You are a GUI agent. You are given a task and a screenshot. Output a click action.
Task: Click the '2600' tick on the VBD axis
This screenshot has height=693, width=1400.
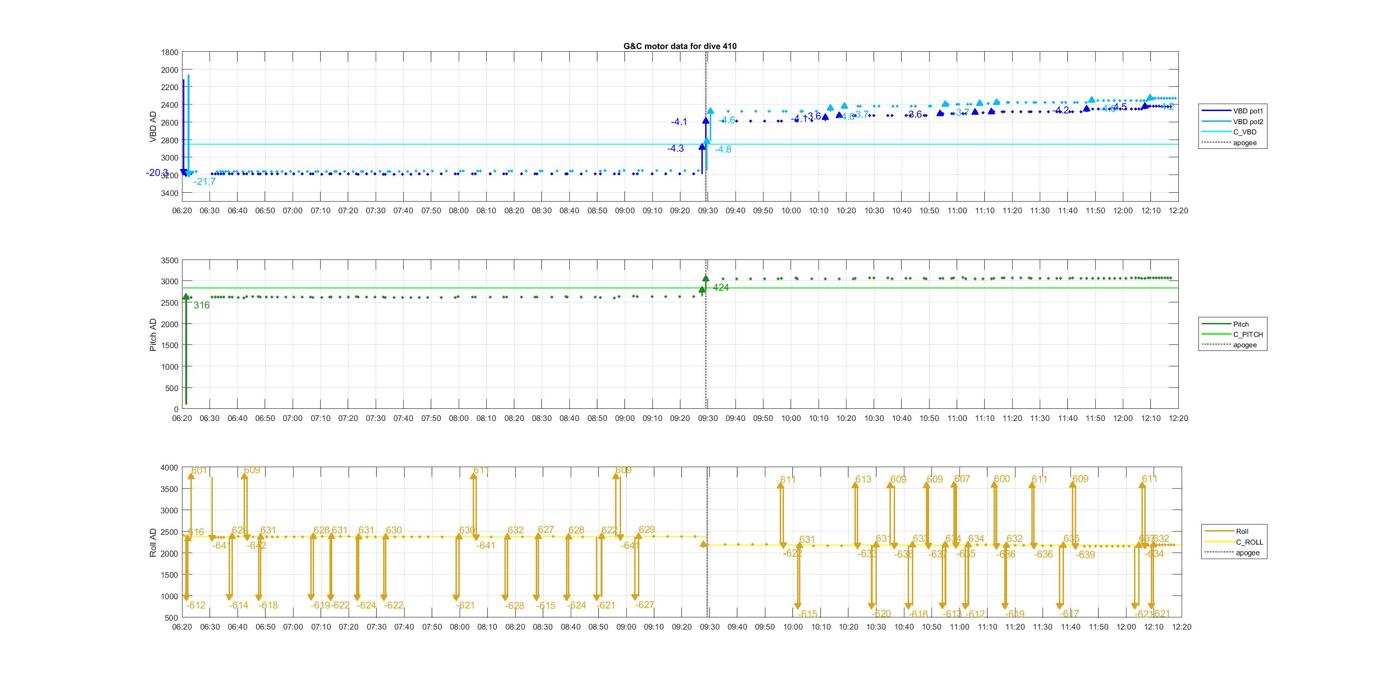click(x=170, y=122)
